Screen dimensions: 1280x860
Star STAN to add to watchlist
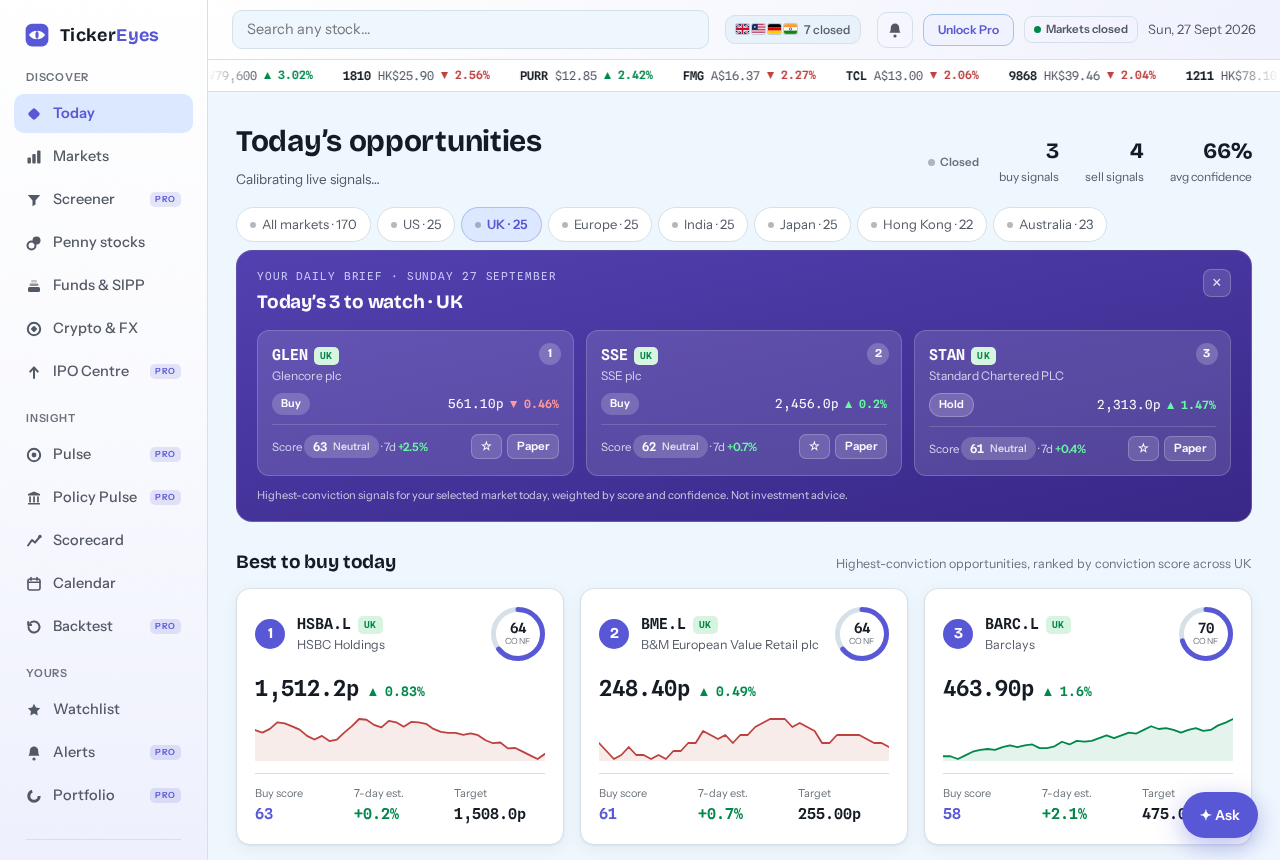tap(1143, 449)
